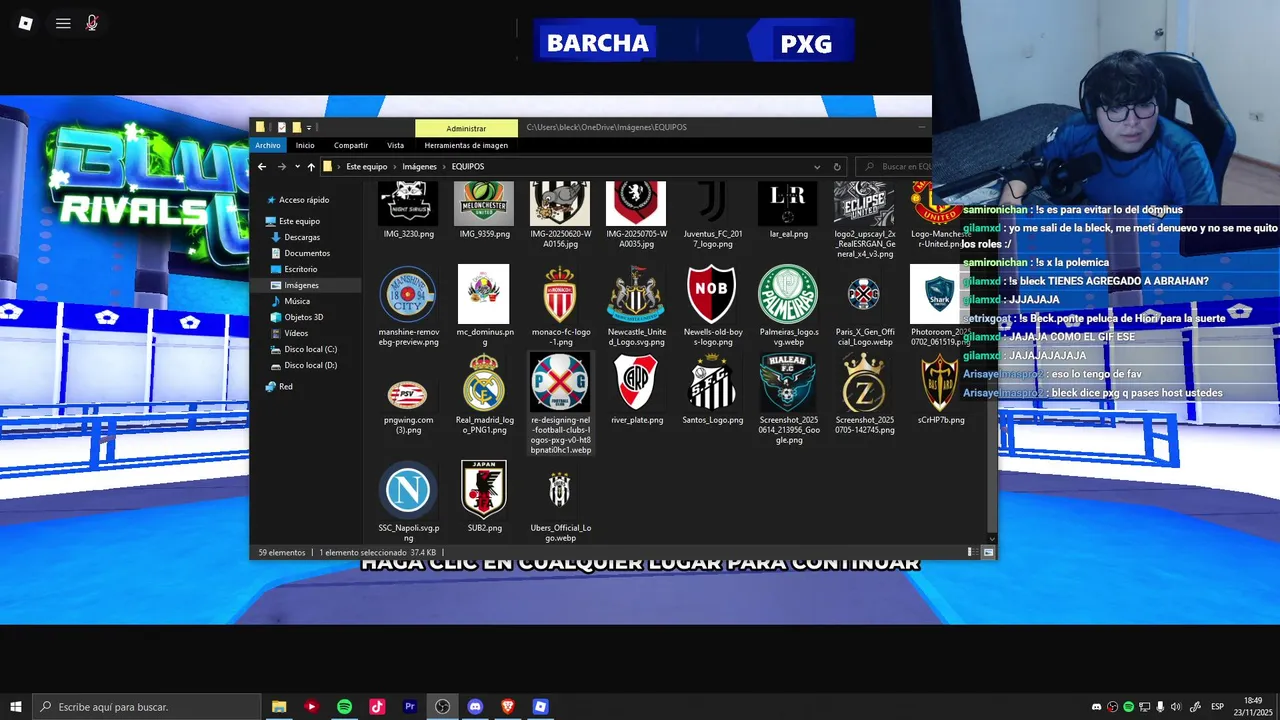Toggle the Roblox microphone icon
The width and height of the screenshot is (1280, 720).
(92, 23)
